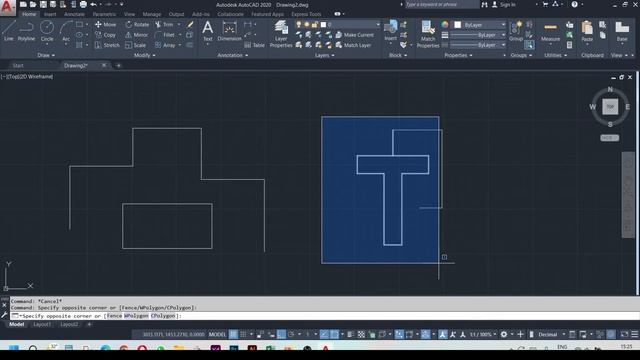Activate the Array command

coord(165,45)
